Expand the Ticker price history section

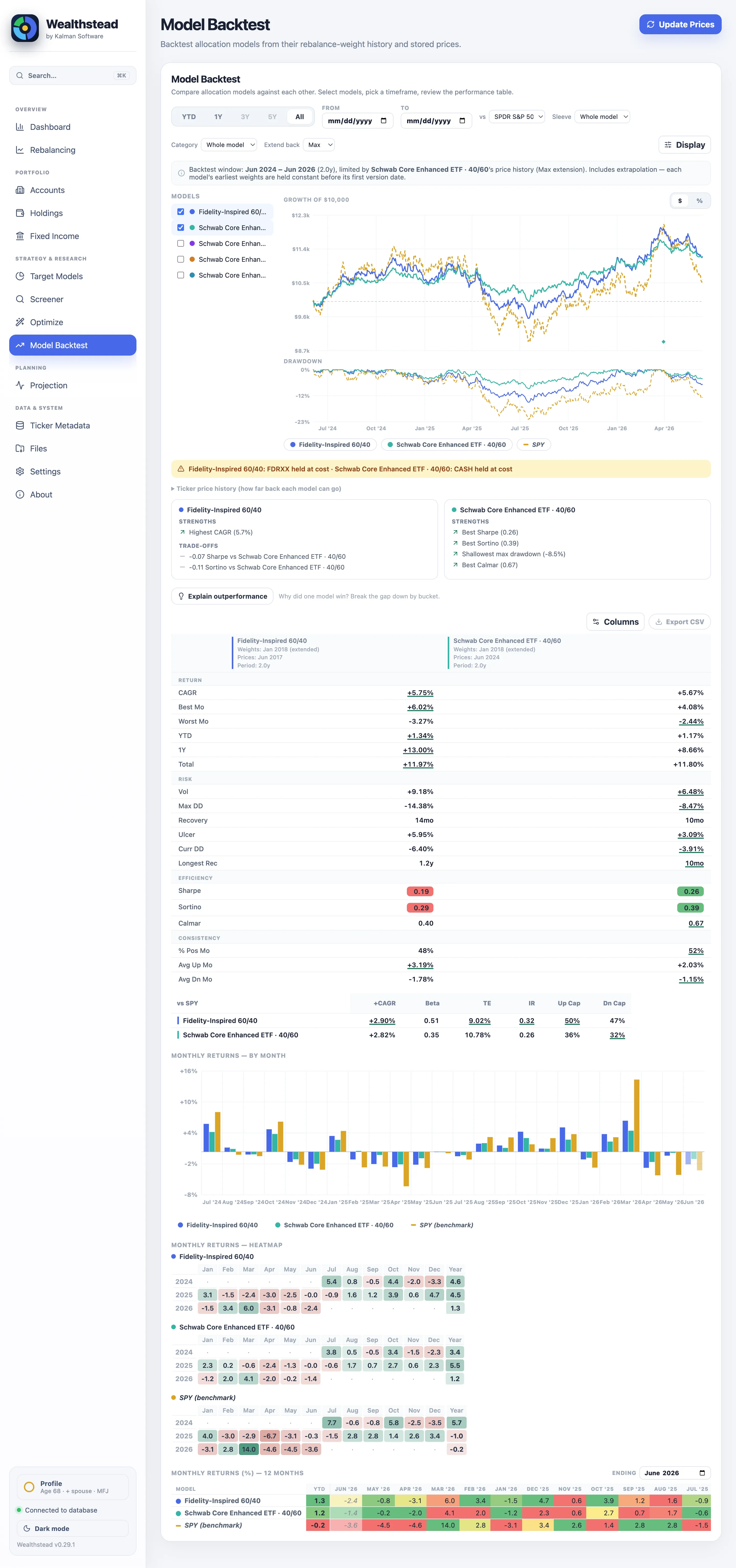[x=256, y=489]
